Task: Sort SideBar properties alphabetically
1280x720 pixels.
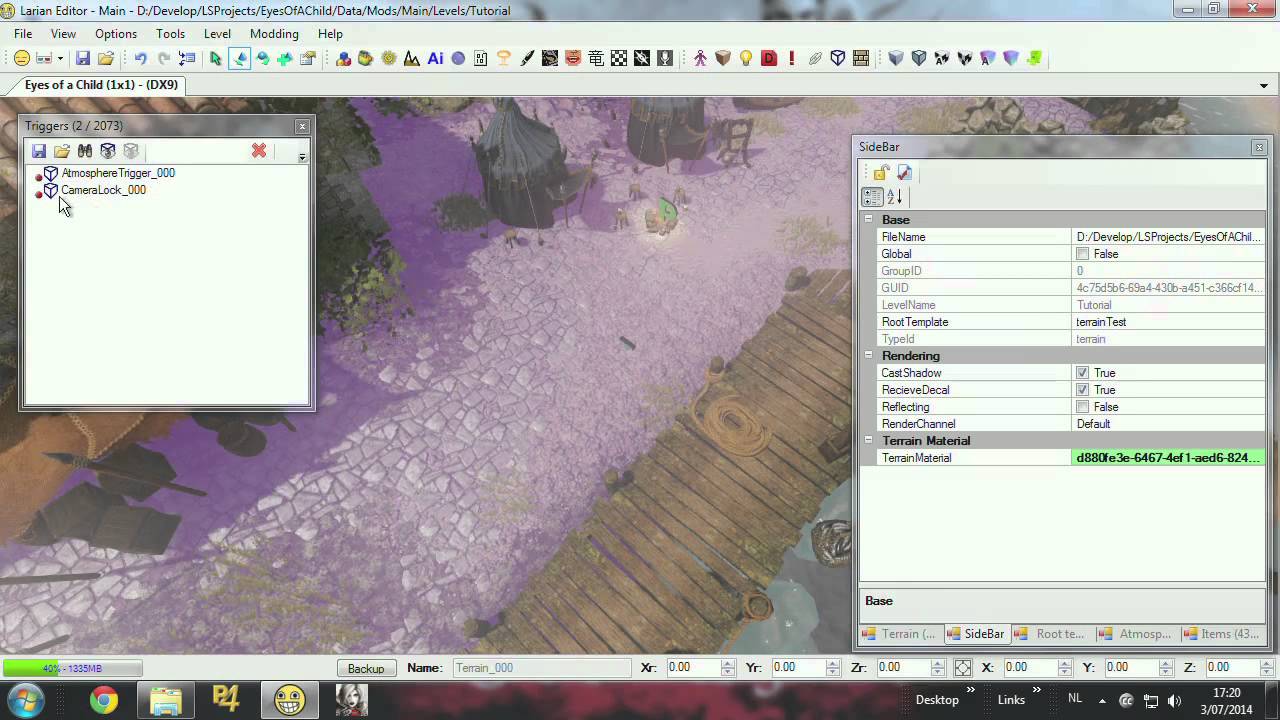Action: [895, 197]
